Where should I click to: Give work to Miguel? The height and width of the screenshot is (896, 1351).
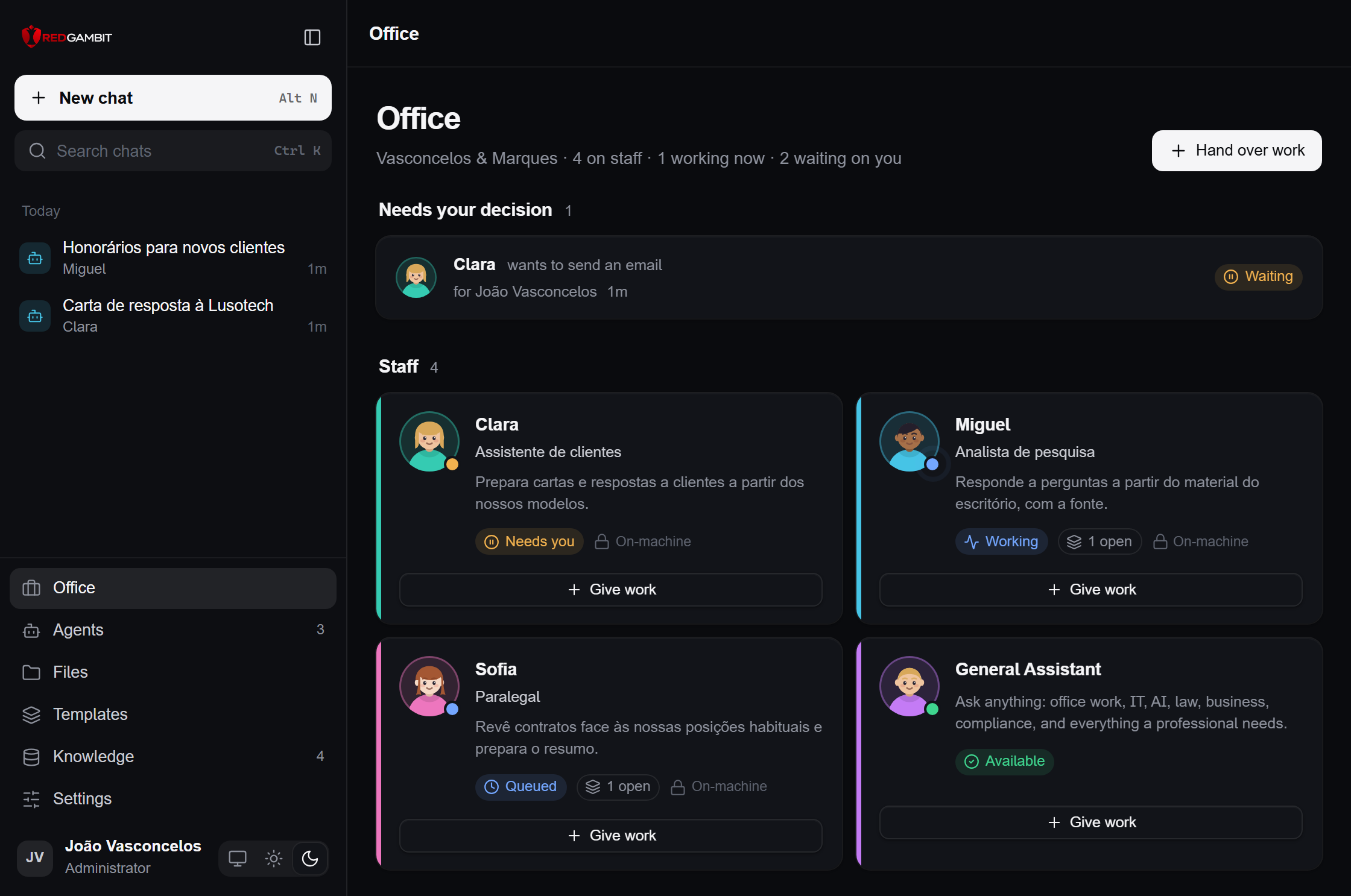point(1090,590)
